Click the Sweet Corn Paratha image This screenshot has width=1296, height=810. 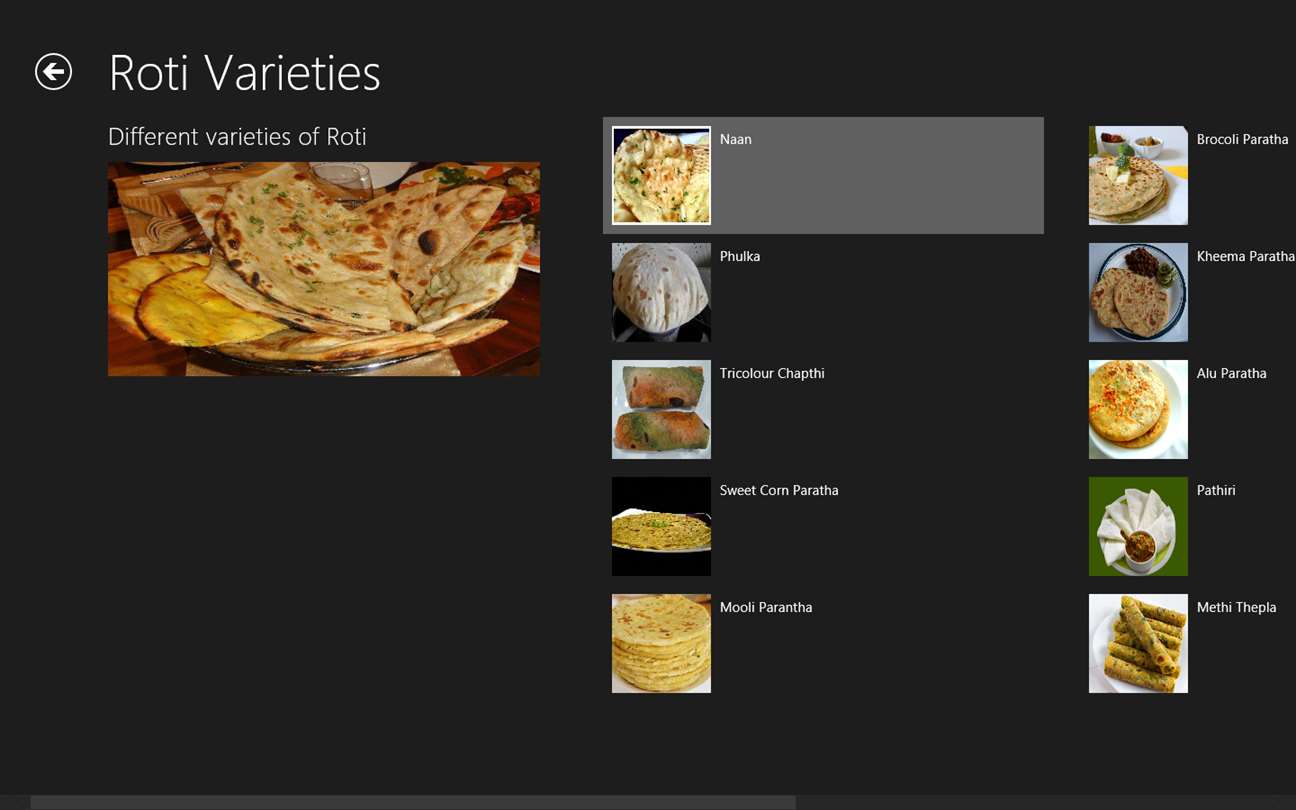click(x=661, y=526)
